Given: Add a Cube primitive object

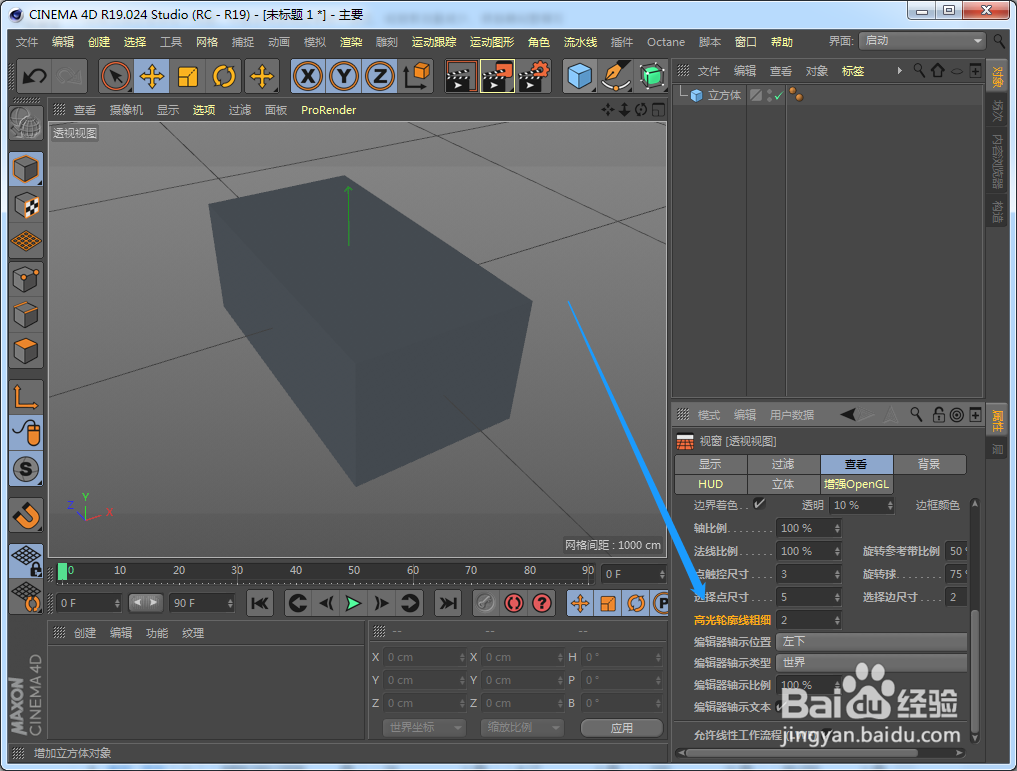Looking at the screenshot, I should pos(579,77).
